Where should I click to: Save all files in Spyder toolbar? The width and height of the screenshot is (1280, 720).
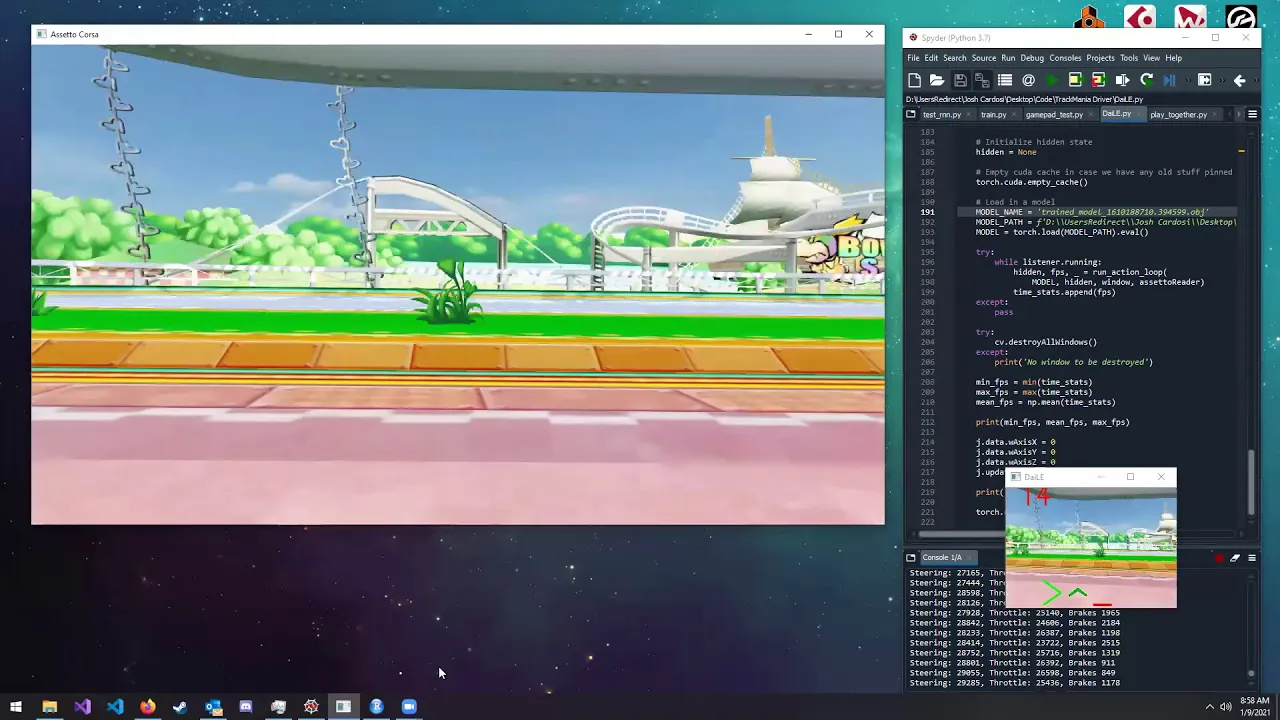point(982,80)
